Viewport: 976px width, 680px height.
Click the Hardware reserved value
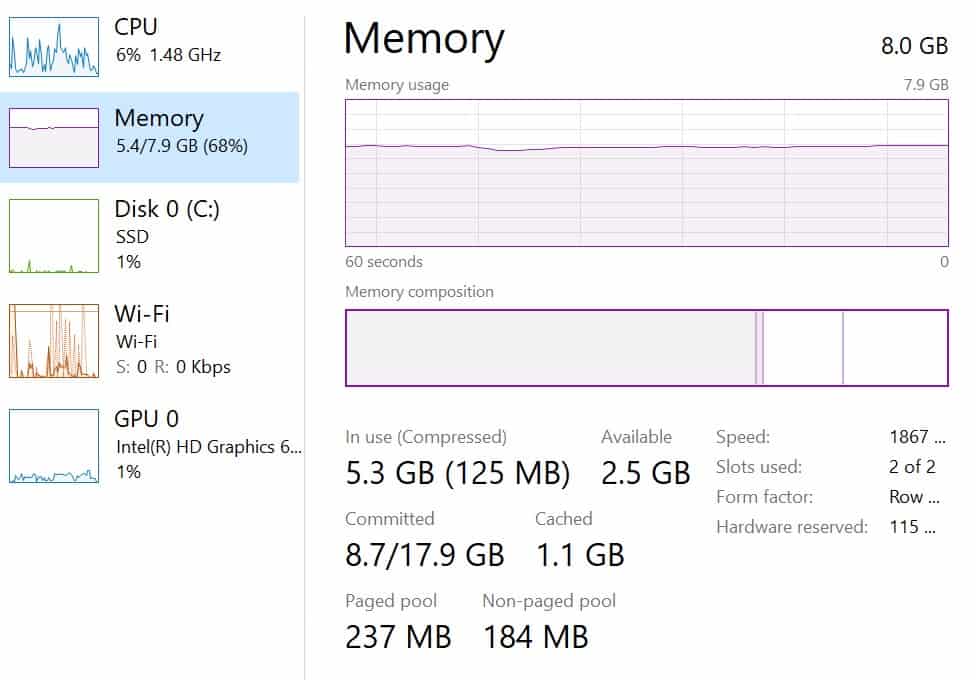(x=913, y=527)
